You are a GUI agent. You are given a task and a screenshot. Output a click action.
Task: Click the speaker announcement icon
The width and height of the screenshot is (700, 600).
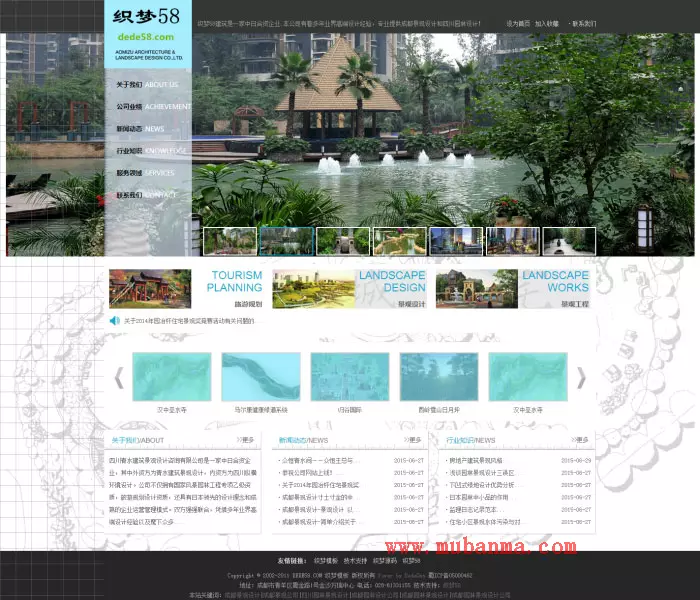pos(114,321)
